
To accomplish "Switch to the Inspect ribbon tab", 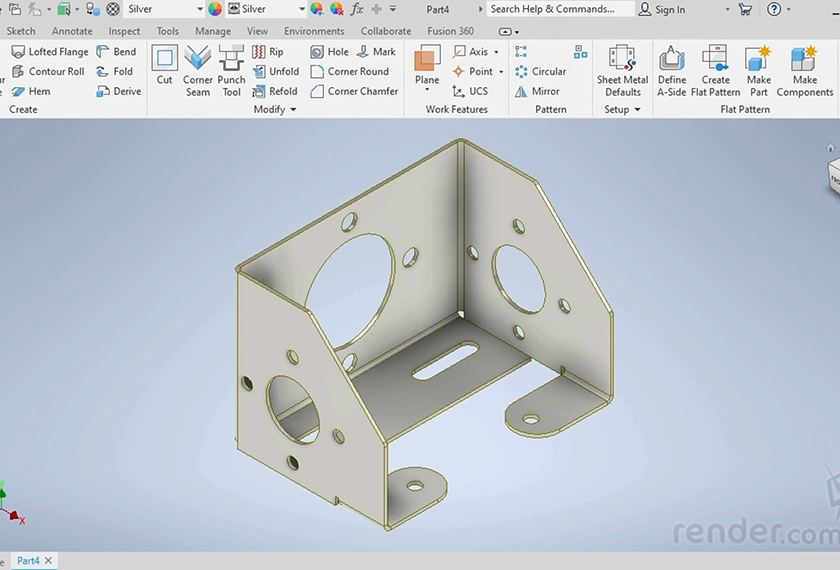I will [125, 31].
